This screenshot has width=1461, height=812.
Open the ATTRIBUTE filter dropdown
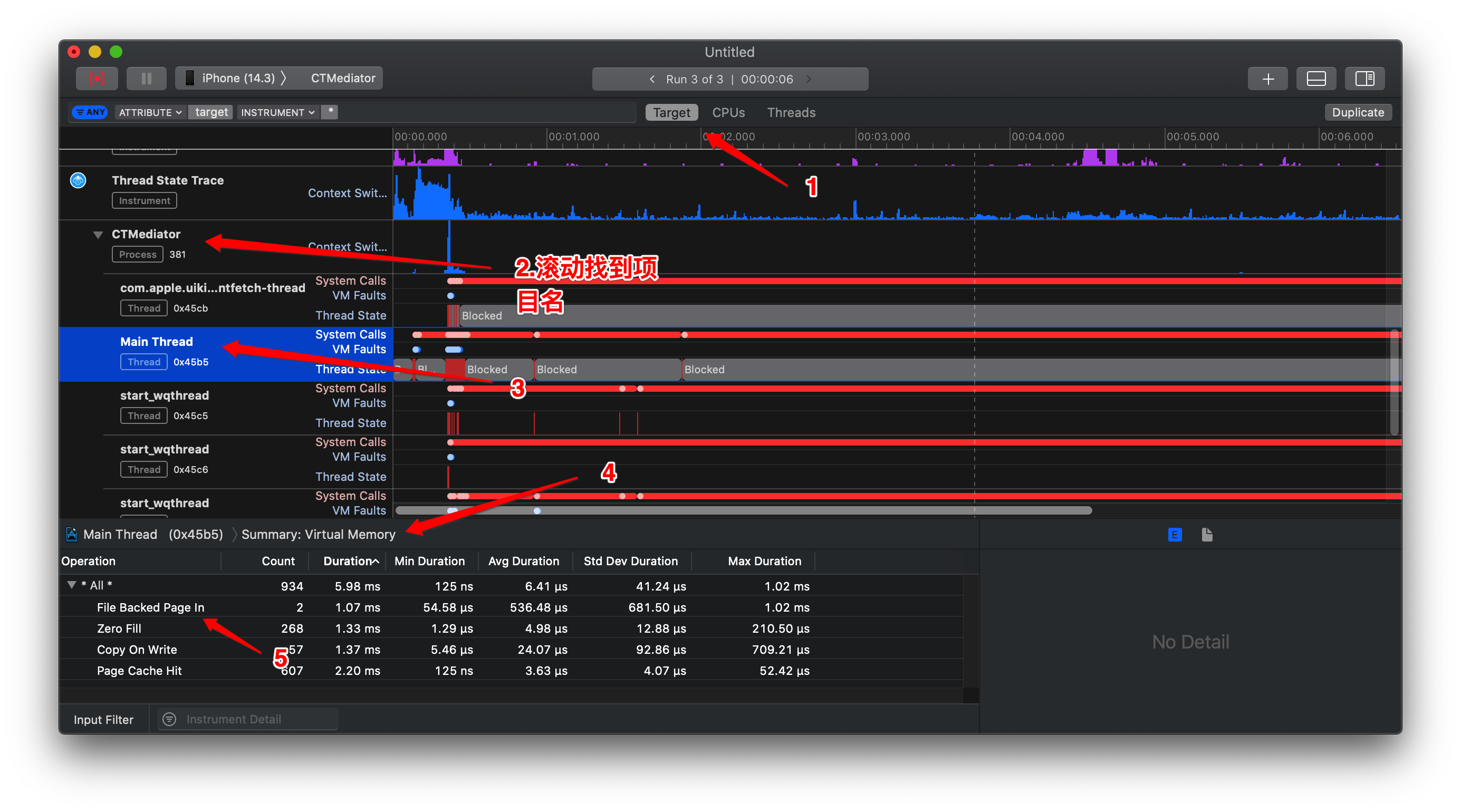(150, 112)
